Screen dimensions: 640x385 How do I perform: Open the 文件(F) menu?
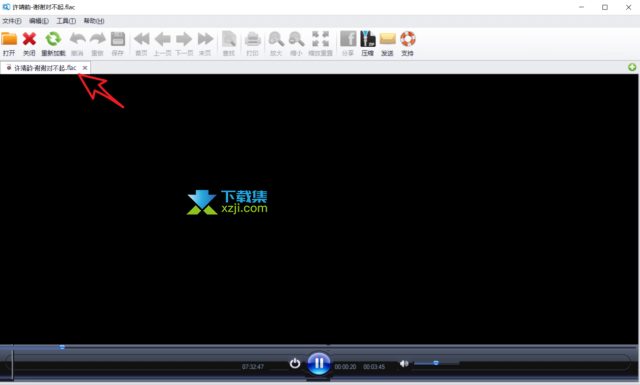point(12,21)
